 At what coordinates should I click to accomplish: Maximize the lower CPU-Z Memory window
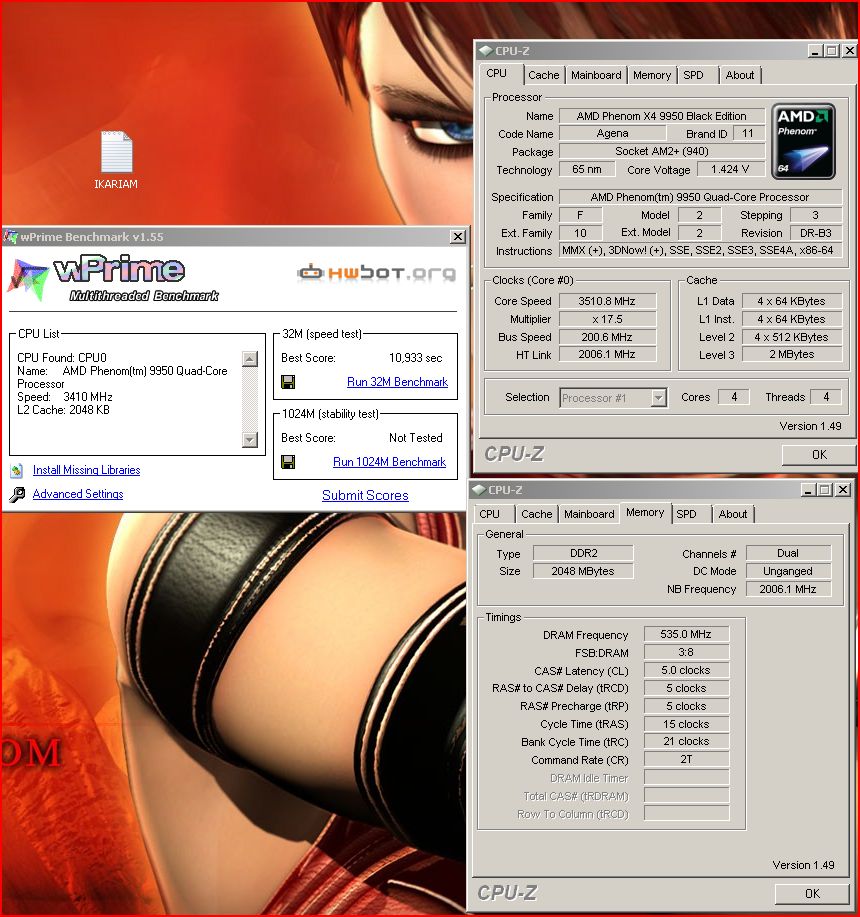point(825,489)
